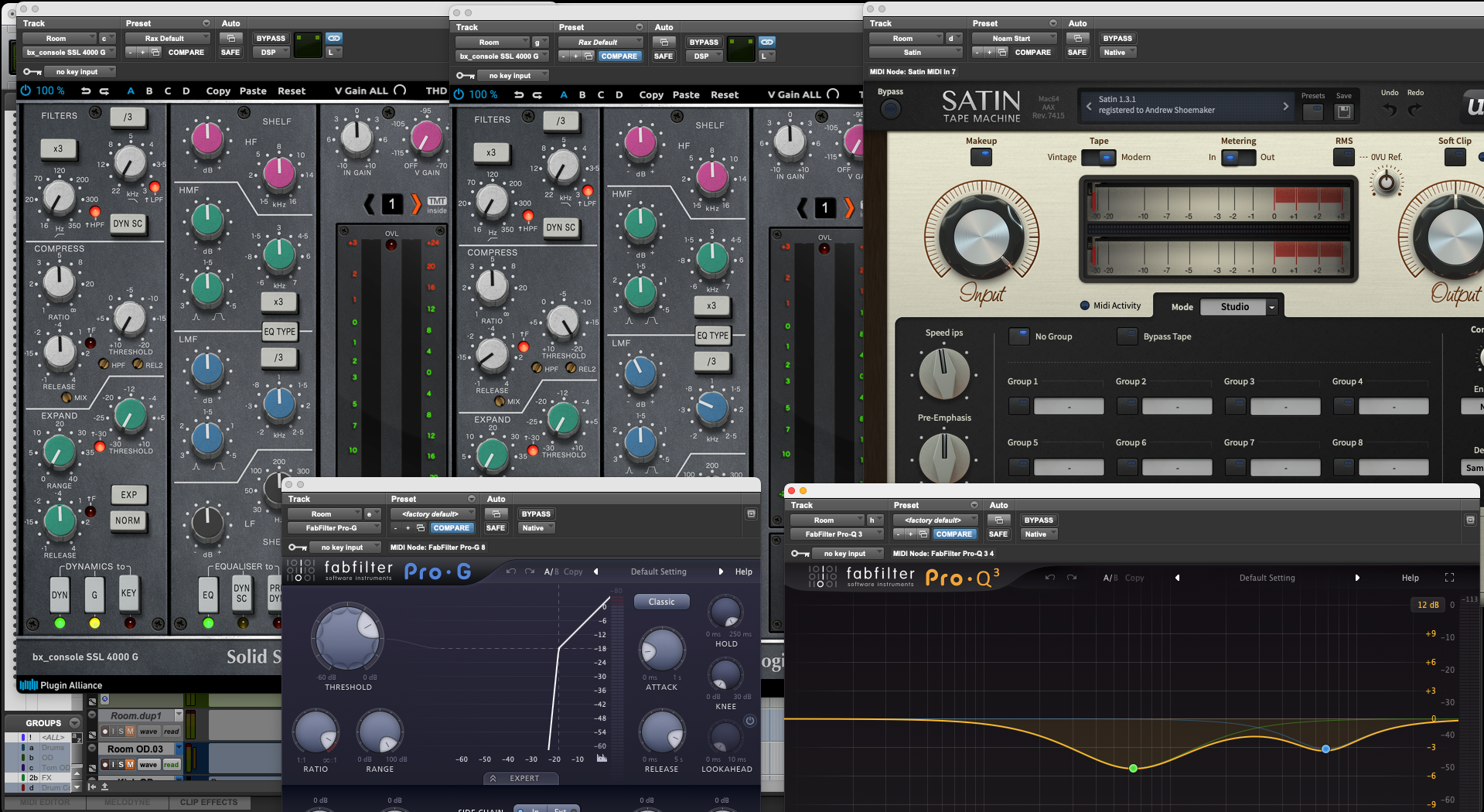Toggle No Group button in Satin
The width and height of the screenshot is (1484, 812).
tap(1019, 336)
